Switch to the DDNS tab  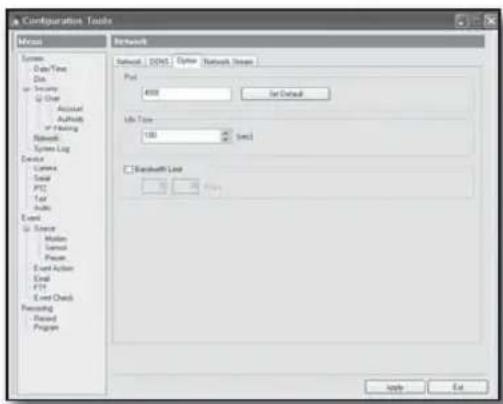(159, 62)
